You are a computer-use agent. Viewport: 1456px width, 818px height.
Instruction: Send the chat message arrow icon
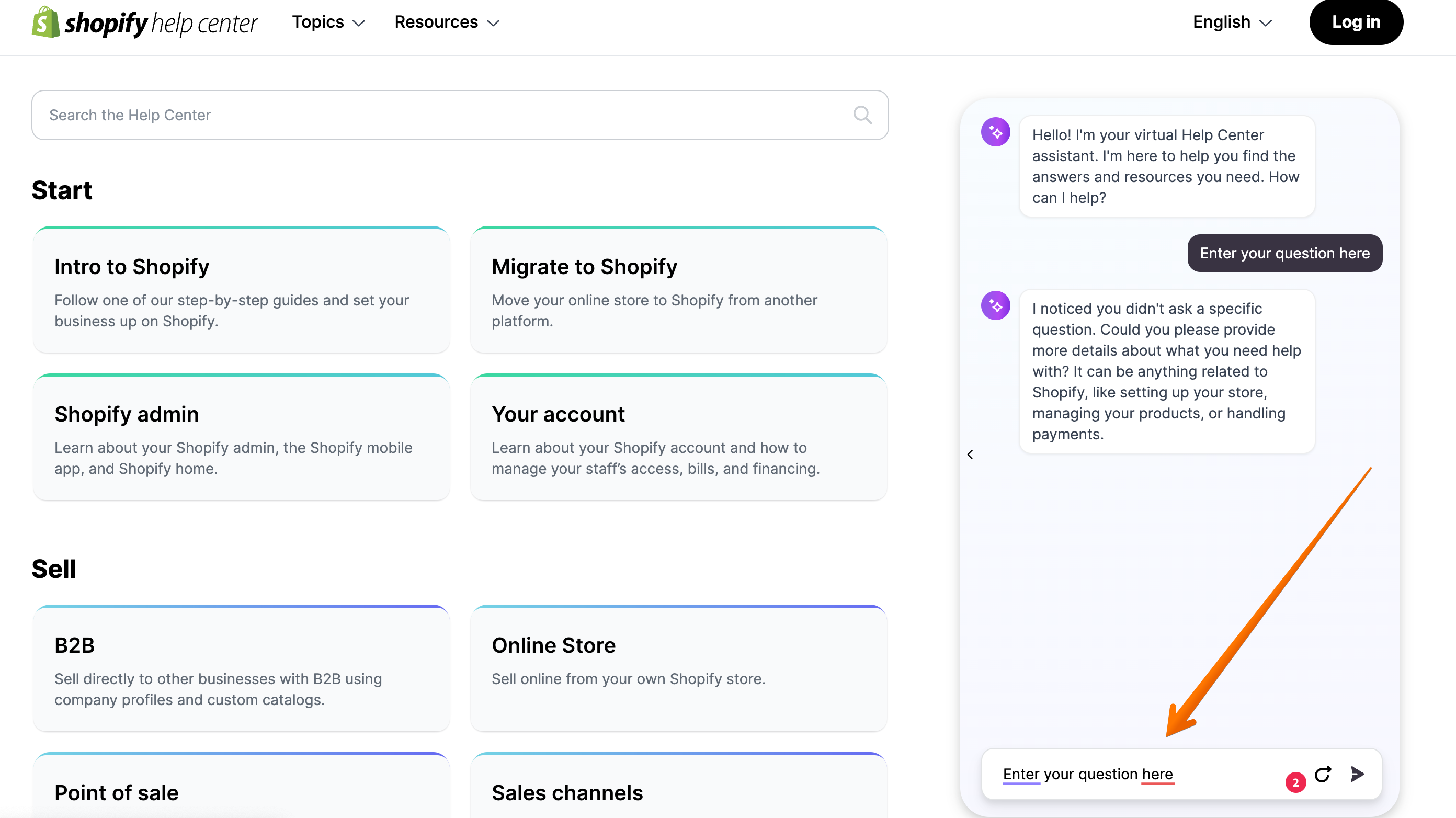1357,774
